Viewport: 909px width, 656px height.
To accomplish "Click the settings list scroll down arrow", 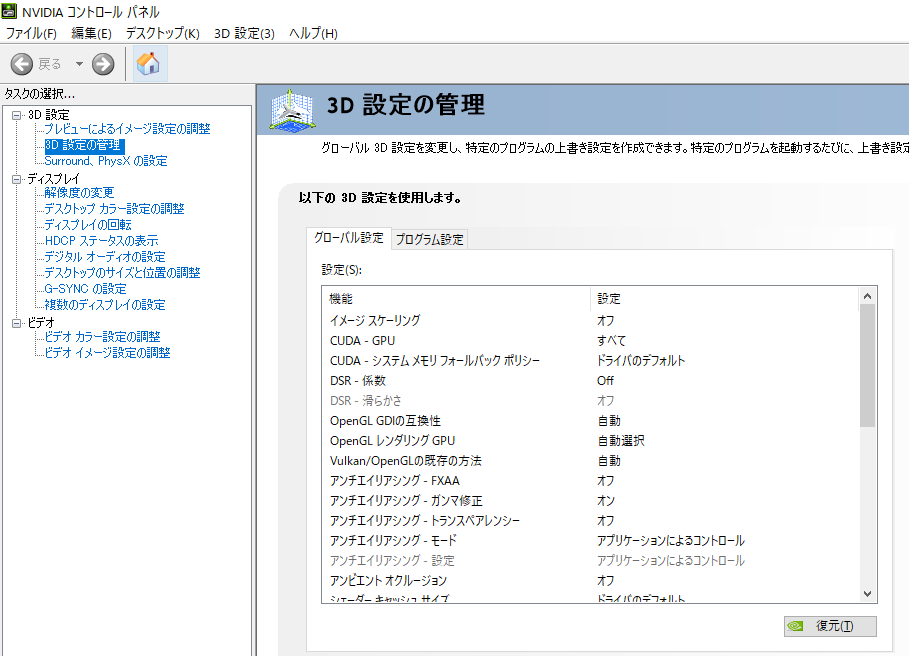I will 867,593.
